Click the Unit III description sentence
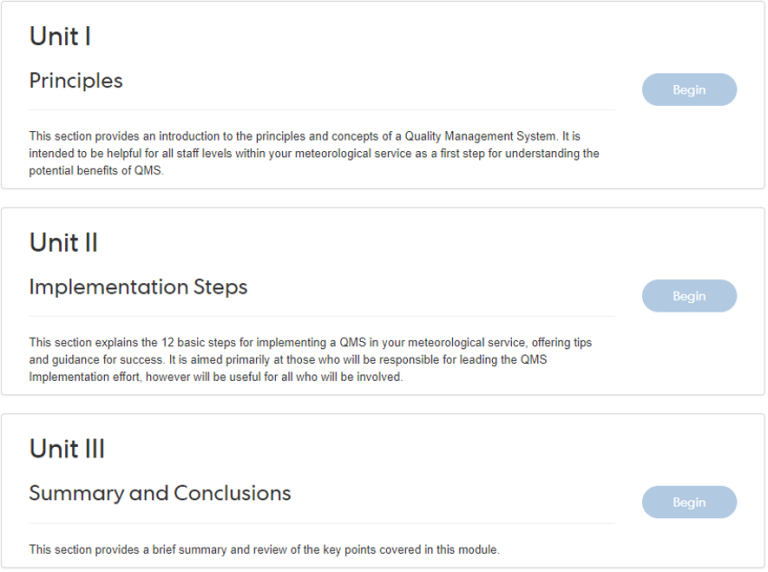 [x=264, y=550]
